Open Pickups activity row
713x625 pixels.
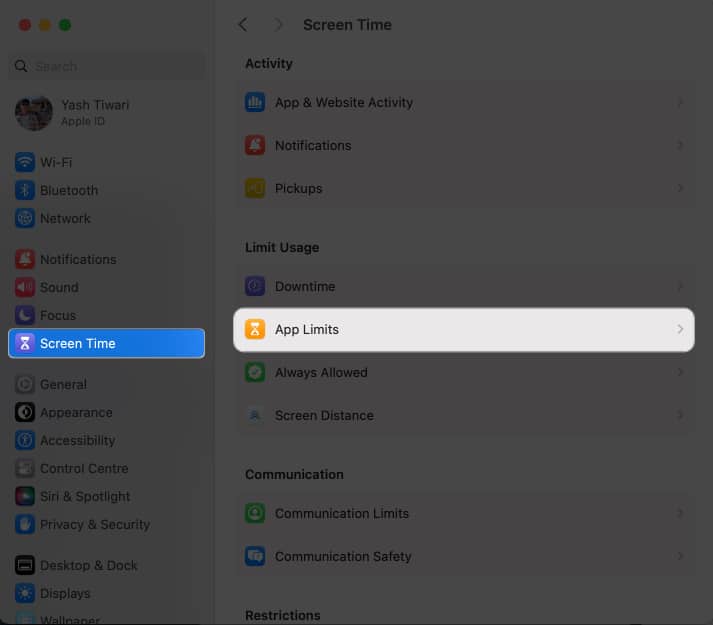[464, 188]
